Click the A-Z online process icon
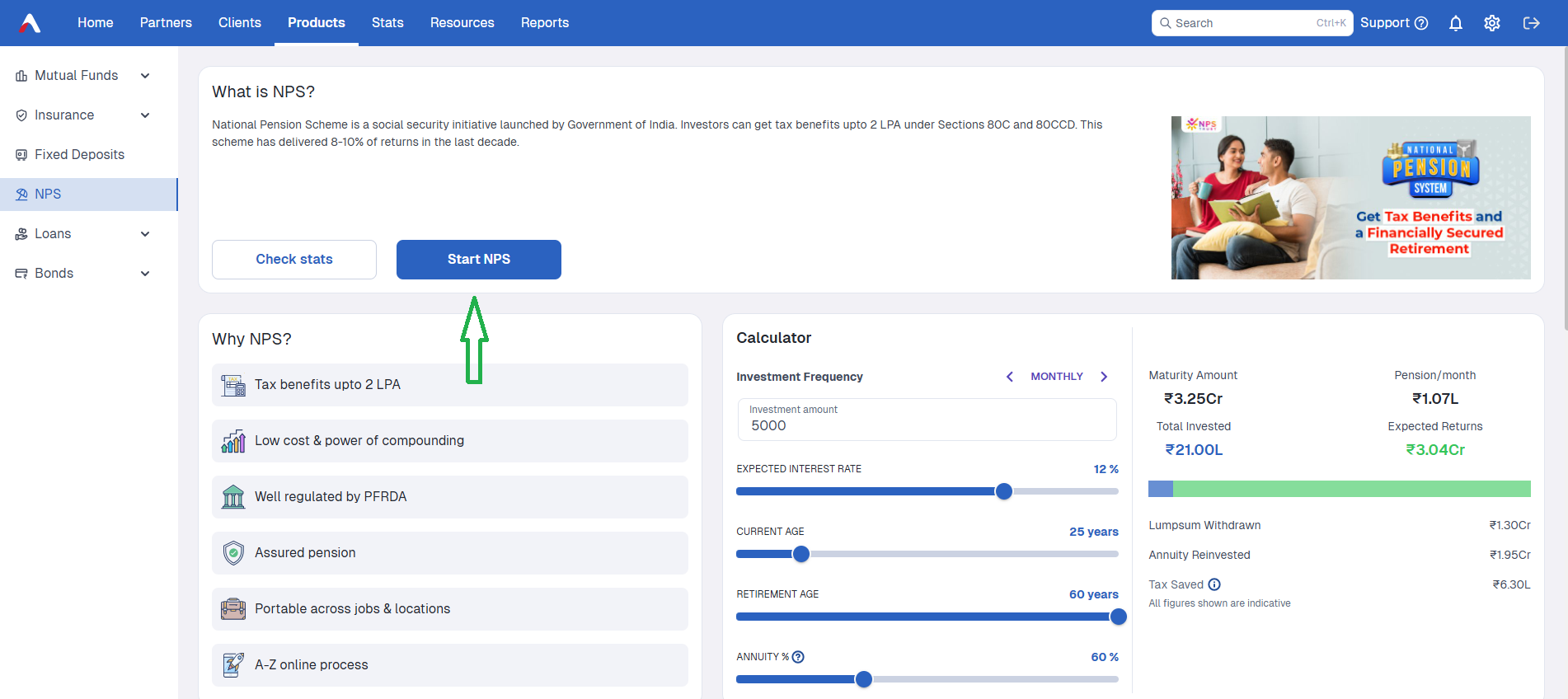The height and width of the screenshot is (699, 1568). click(233, 665)
